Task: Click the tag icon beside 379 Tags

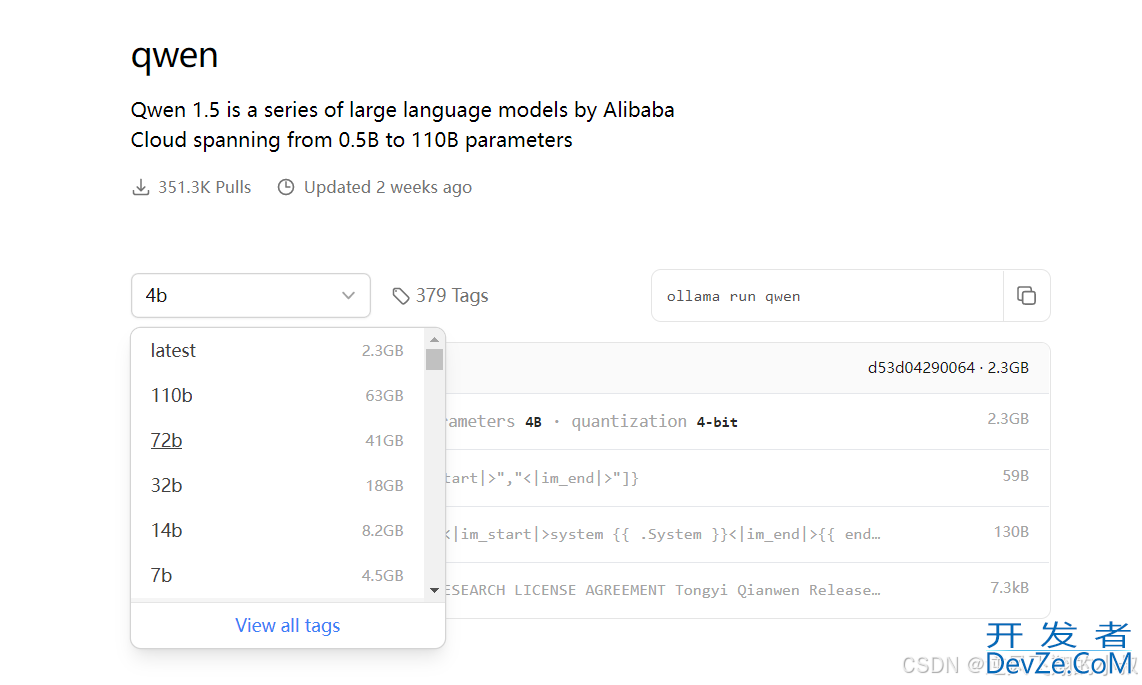Action: (x=401, y=296)
